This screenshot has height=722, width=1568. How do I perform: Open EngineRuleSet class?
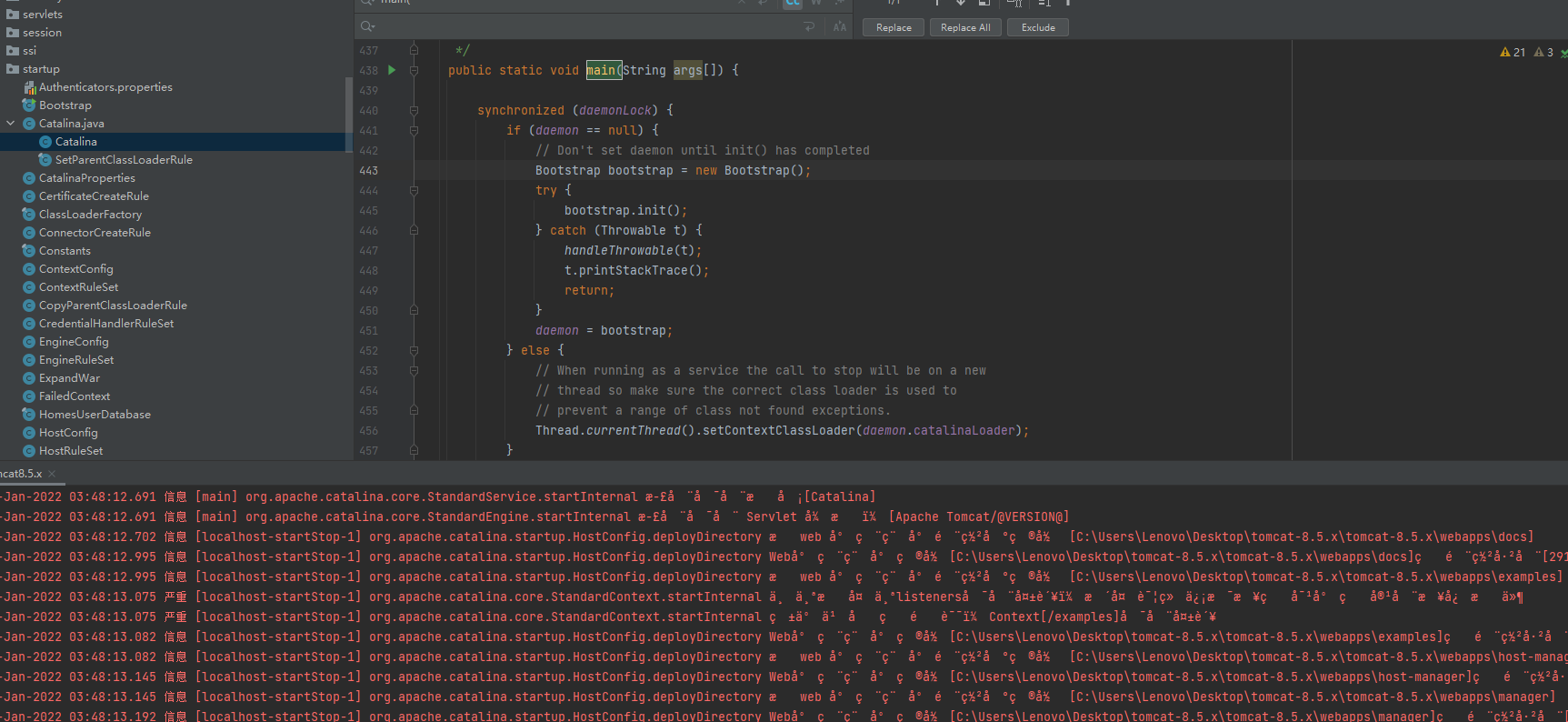(76, 360)
